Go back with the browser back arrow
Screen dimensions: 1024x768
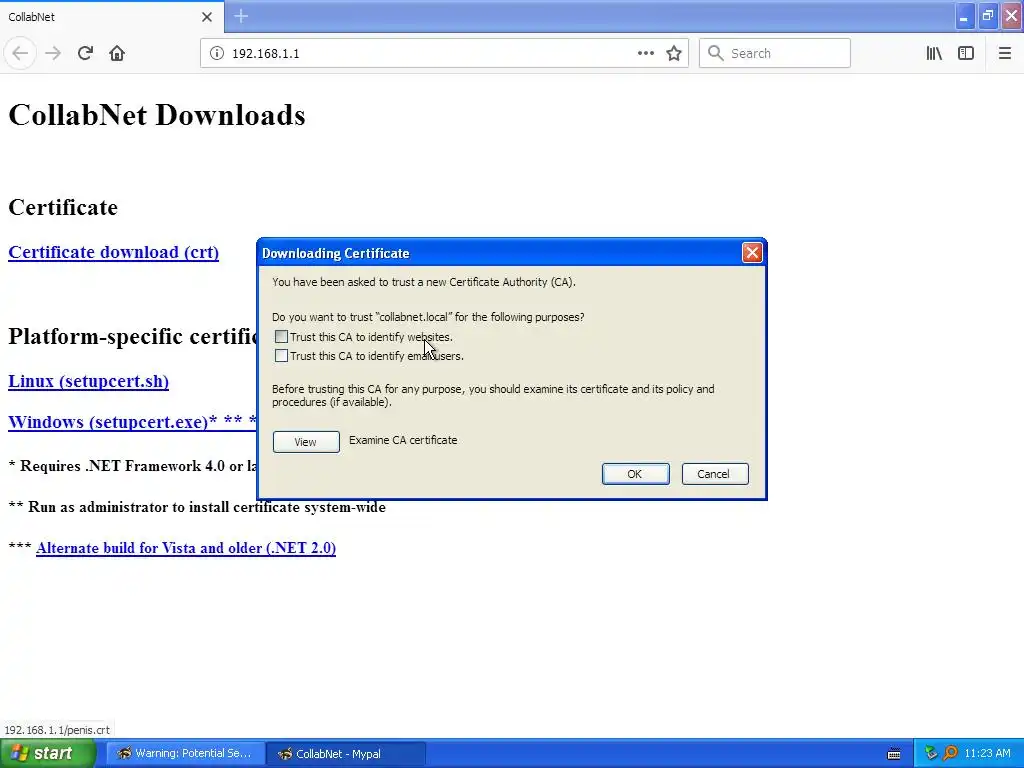[20, 53]
